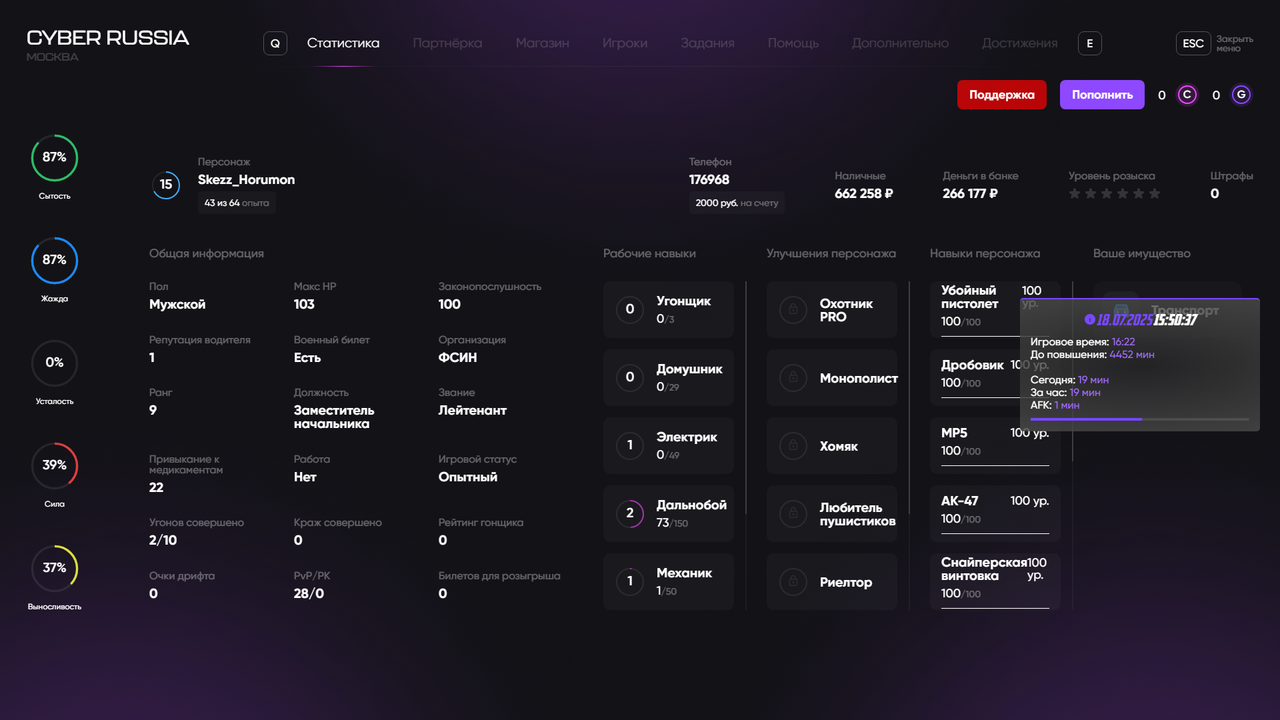The height and width of the screenshot is (720, 1280).
Task: Click the purple C coin icon
Action: [x=1187, y=95]
